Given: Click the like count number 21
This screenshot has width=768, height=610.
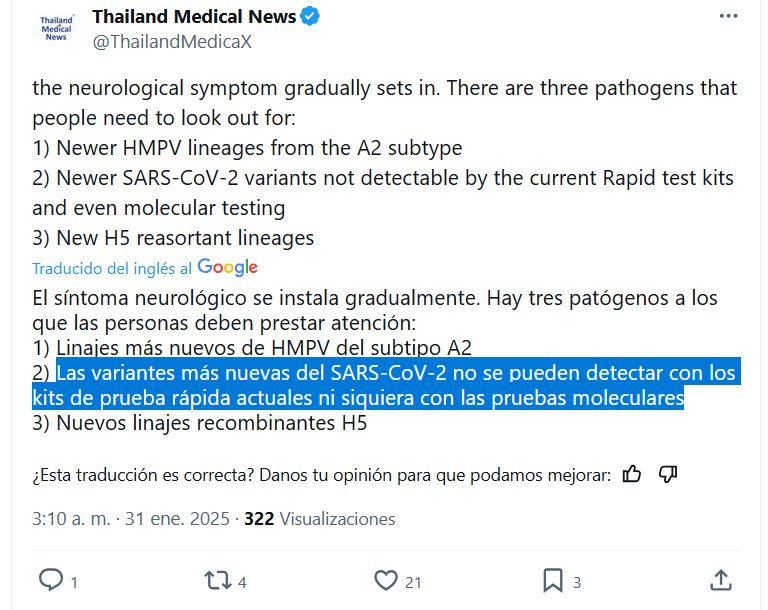Looking at the screenshot, I should click(x=412, y=581).
